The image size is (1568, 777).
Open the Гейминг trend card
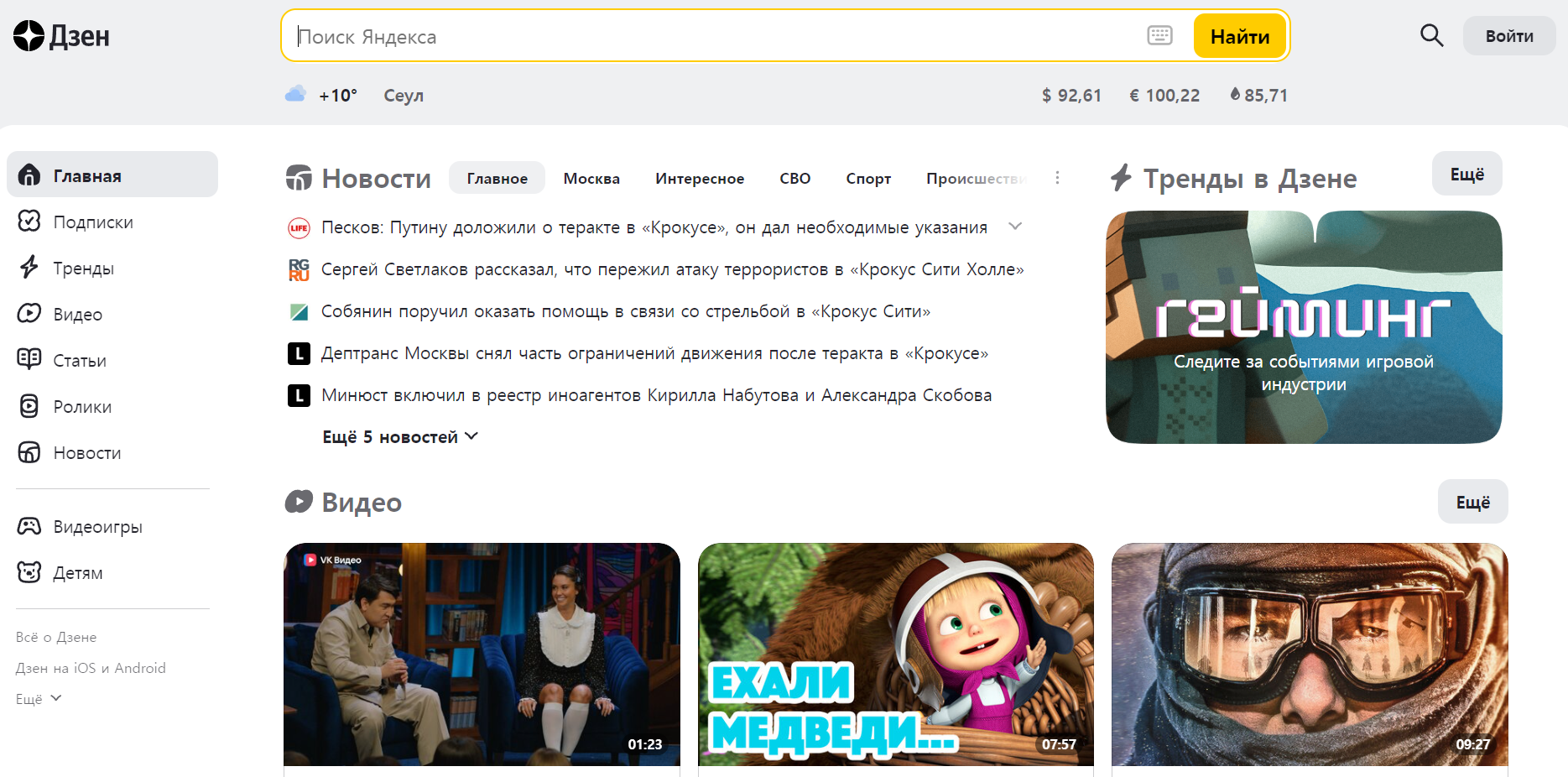click(x=1304, y=327)
